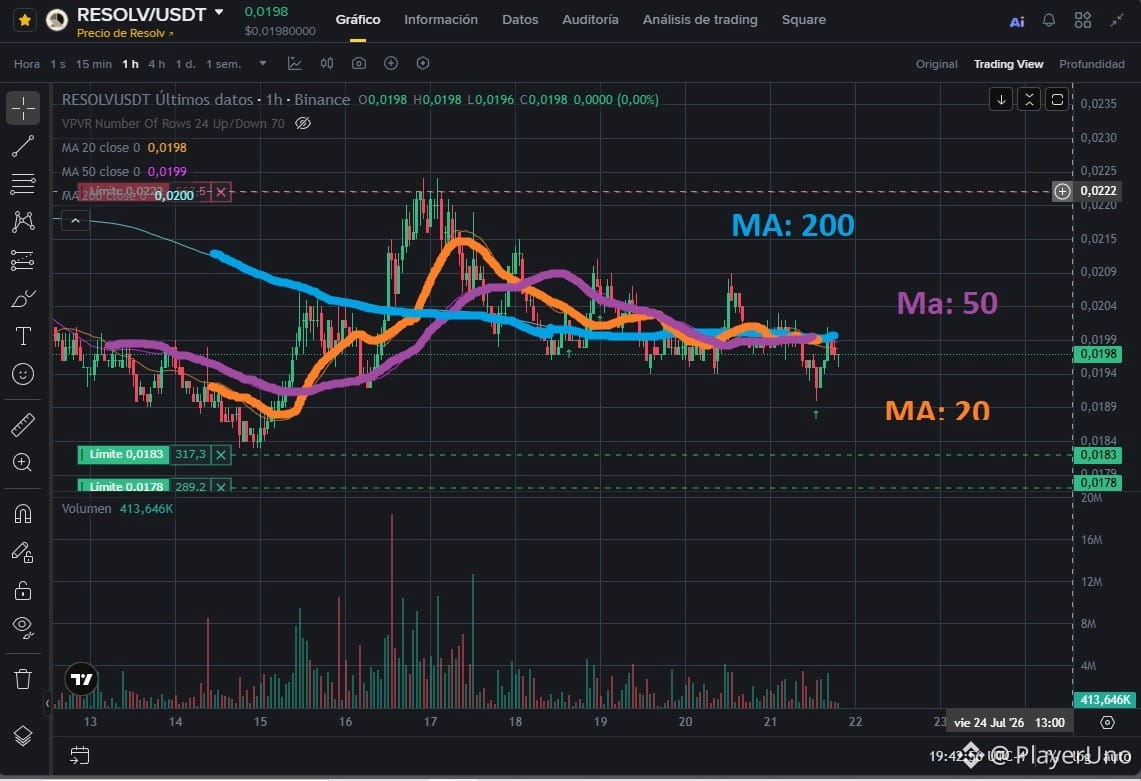Viewport: 1141px width, 781px height.
Task: Toggle VPVR indicator visibility eye icon
Action: [303, 124]
